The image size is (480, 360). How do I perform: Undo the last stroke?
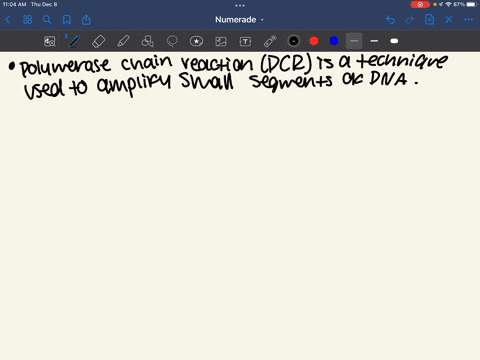coord(390,20)
